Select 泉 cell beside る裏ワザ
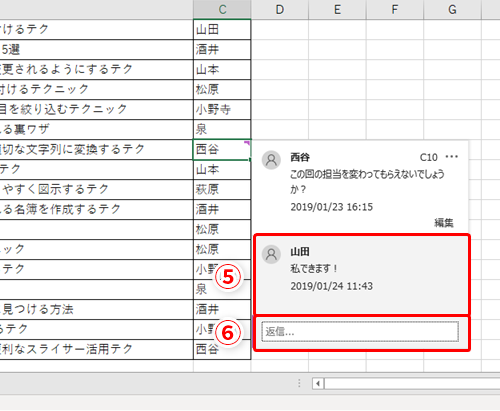 click(x=222, y=129)
